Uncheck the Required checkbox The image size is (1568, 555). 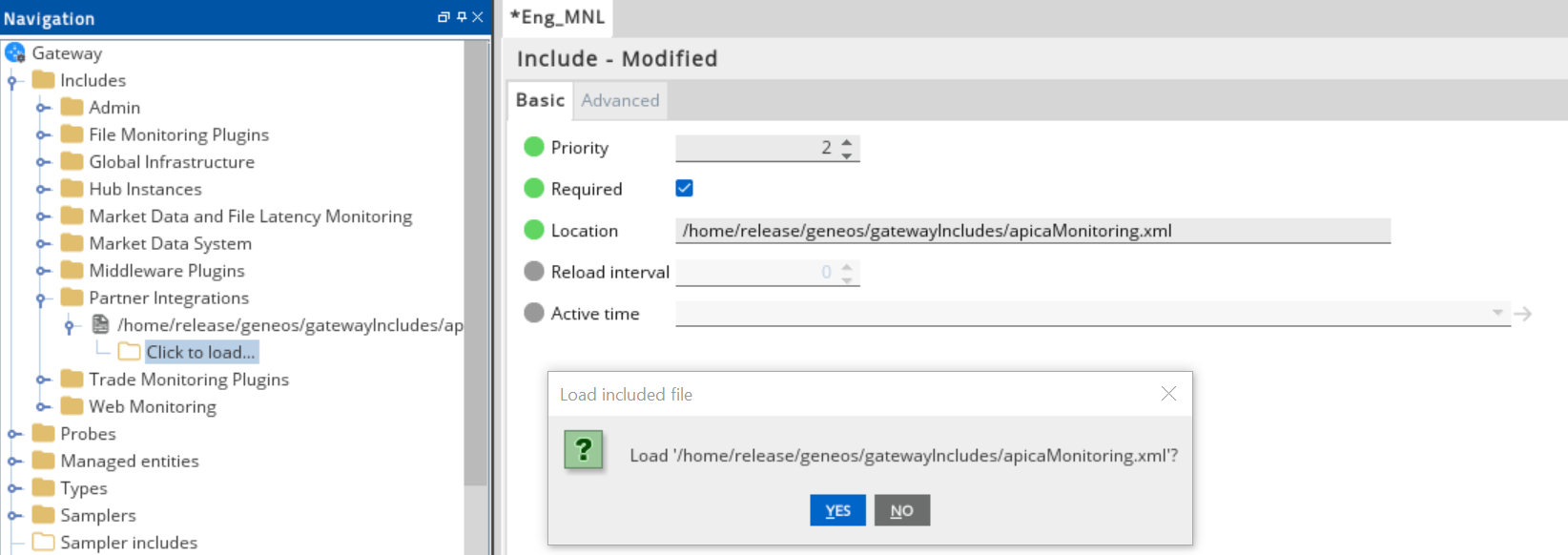[684, 189]
